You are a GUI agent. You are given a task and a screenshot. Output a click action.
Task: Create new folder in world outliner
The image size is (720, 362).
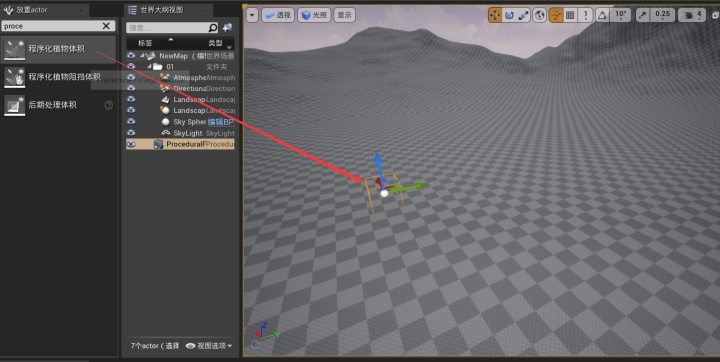coord(227,28)
